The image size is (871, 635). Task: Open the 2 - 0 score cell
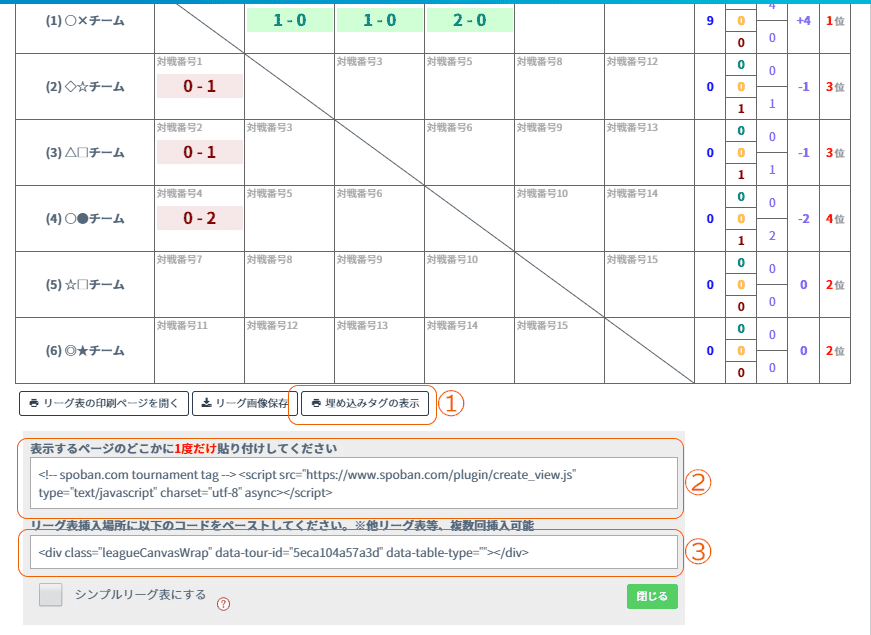(x=469, y=20)
